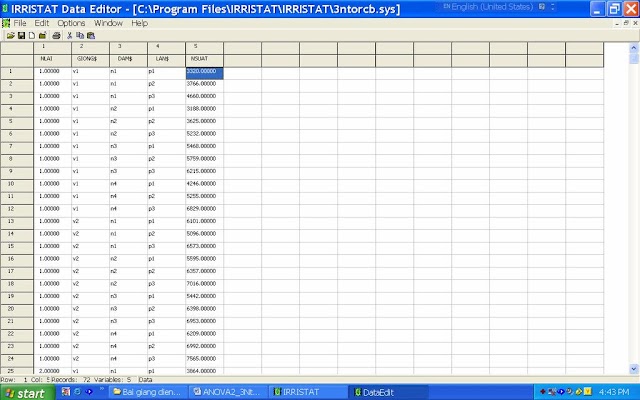The height and width of the screenshot is (400, 640).
Task: Click the LAN$ cell p2 in row 17
Action: coord(166,273)
